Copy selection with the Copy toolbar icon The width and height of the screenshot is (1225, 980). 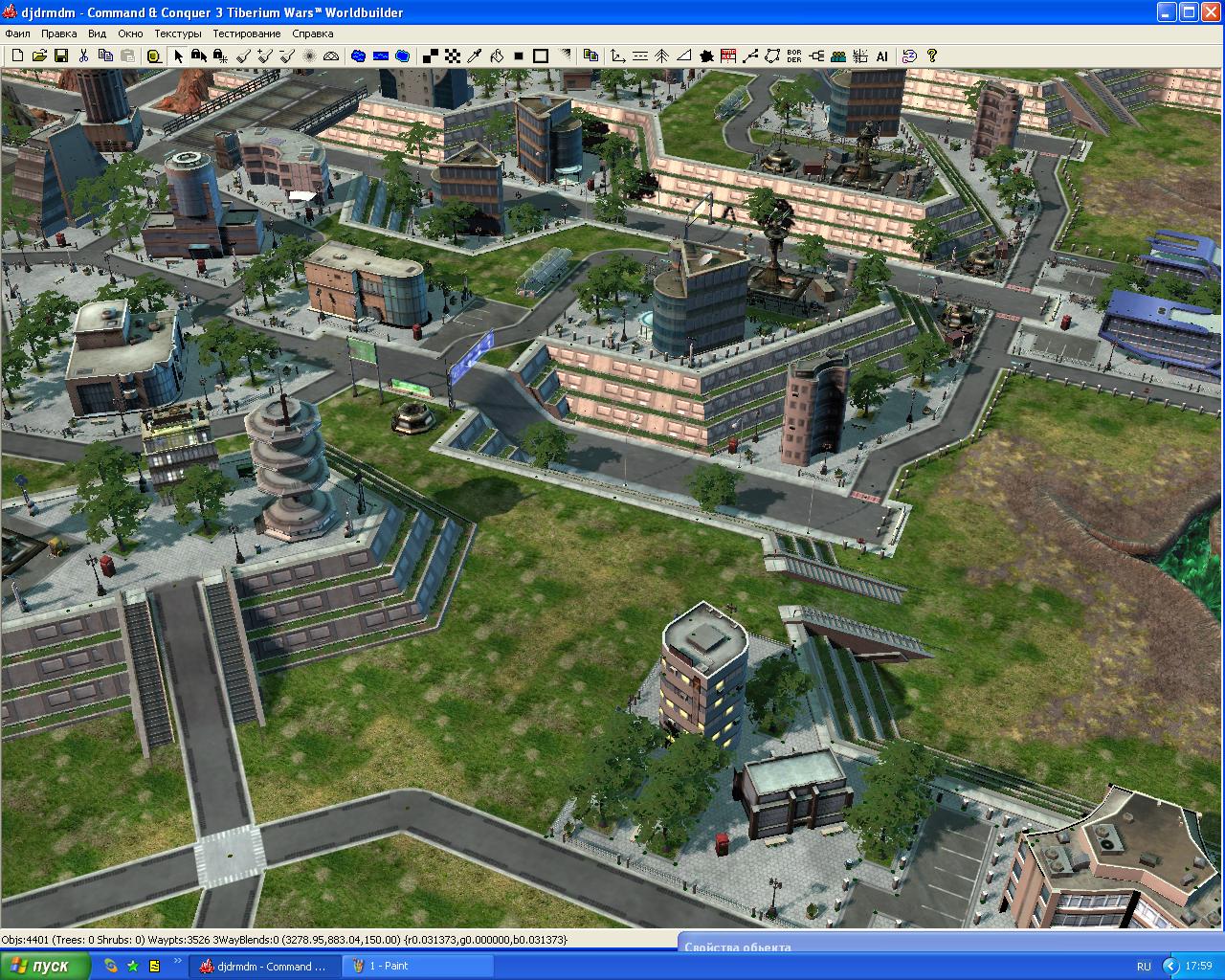tap(105, 56)
